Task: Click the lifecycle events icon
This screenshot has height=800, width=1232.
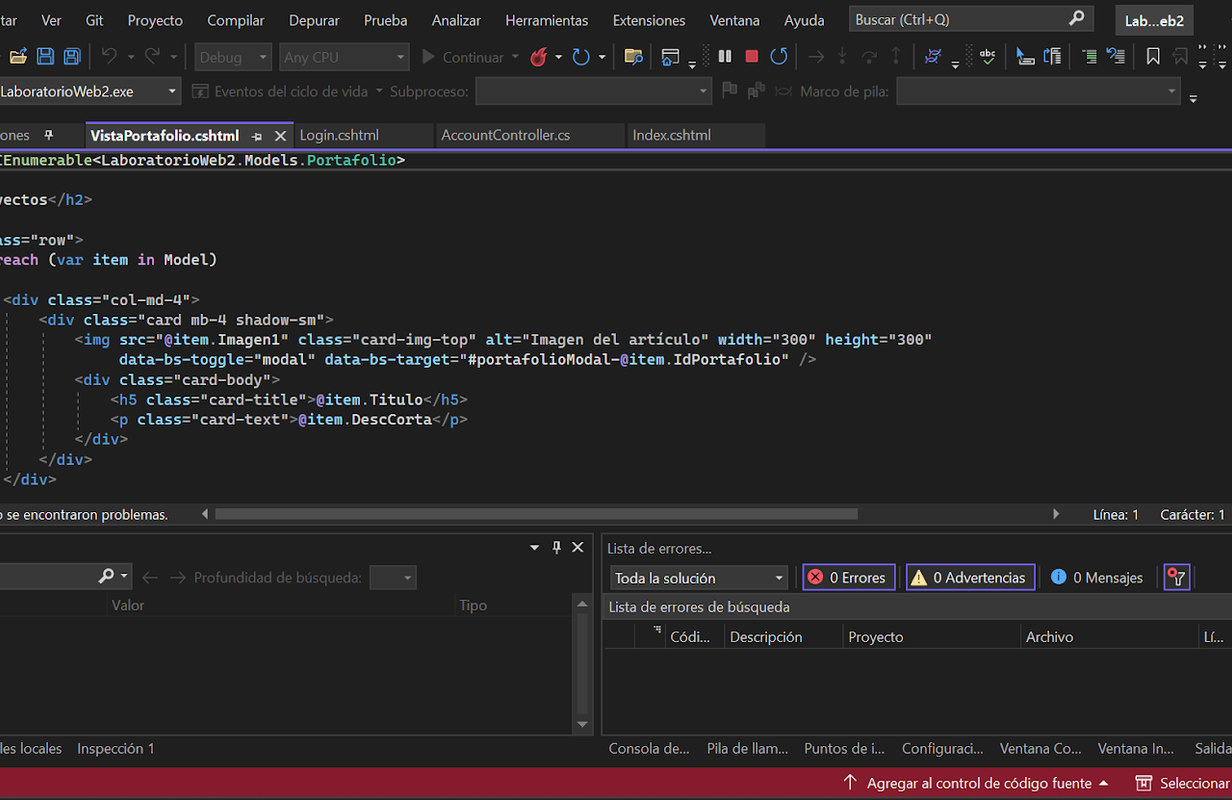Action: tap(200, 91)
